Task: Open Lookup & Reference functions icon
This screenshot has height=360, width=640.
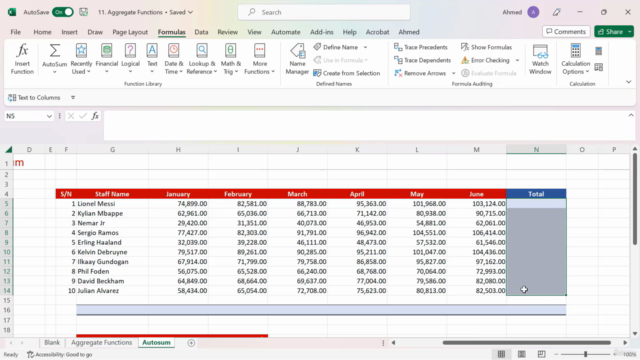Action: 202,51
